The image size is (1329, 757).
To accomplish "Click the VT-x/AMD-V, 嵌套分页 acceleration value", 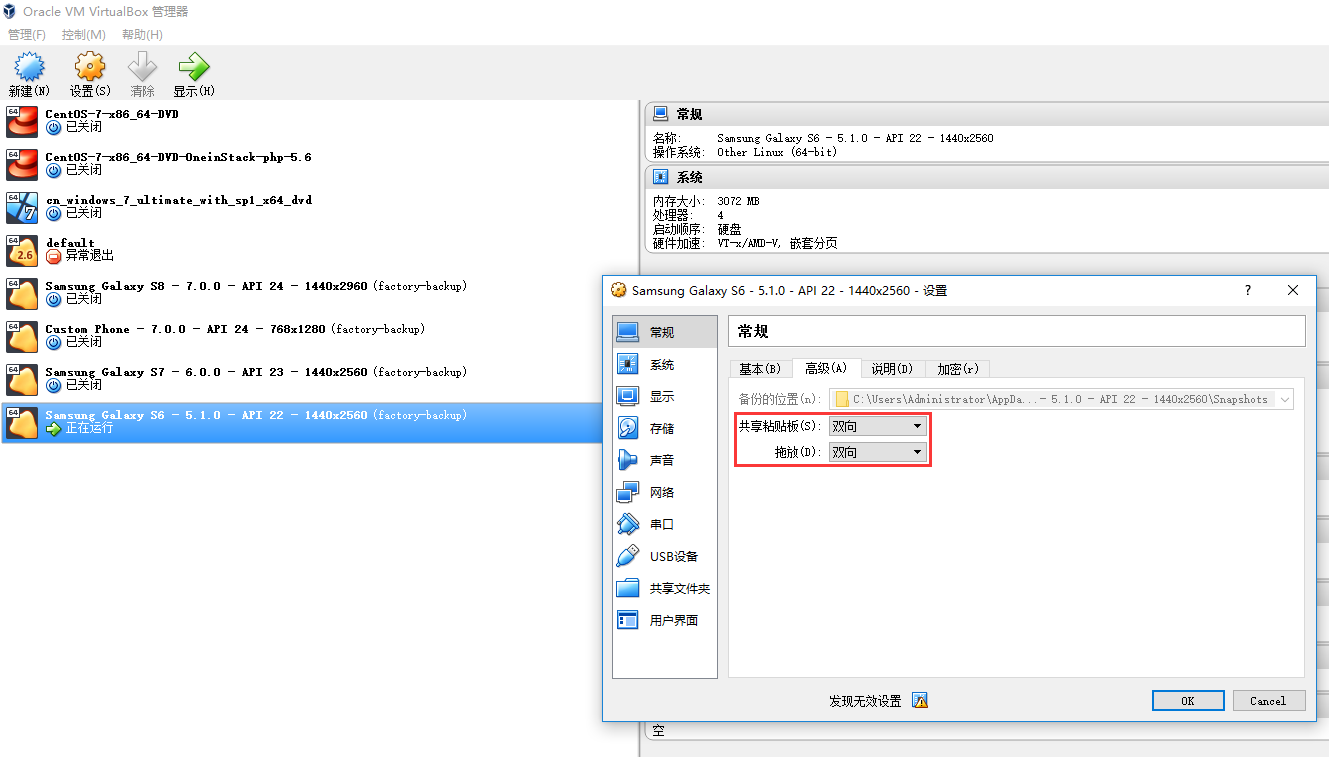I will [x=777, y=243].
